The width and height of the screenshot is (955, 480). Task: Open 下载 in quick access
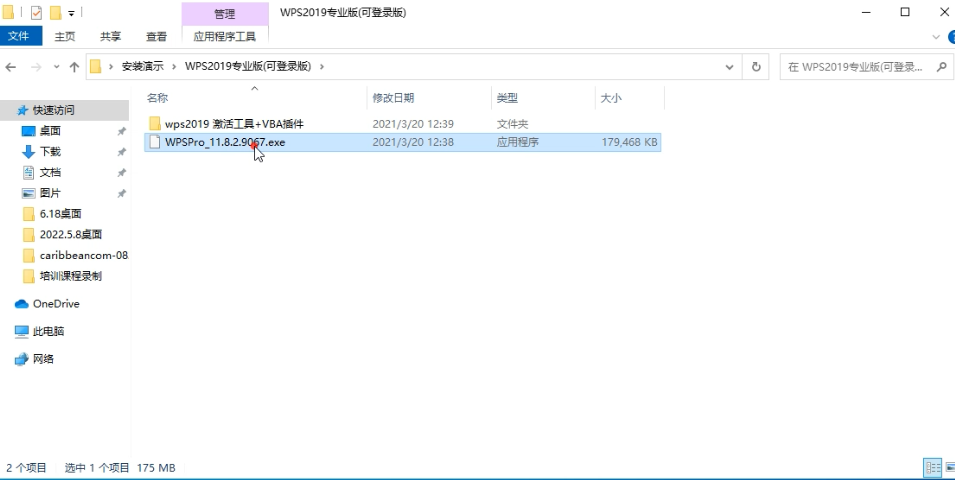coord(50,152)
